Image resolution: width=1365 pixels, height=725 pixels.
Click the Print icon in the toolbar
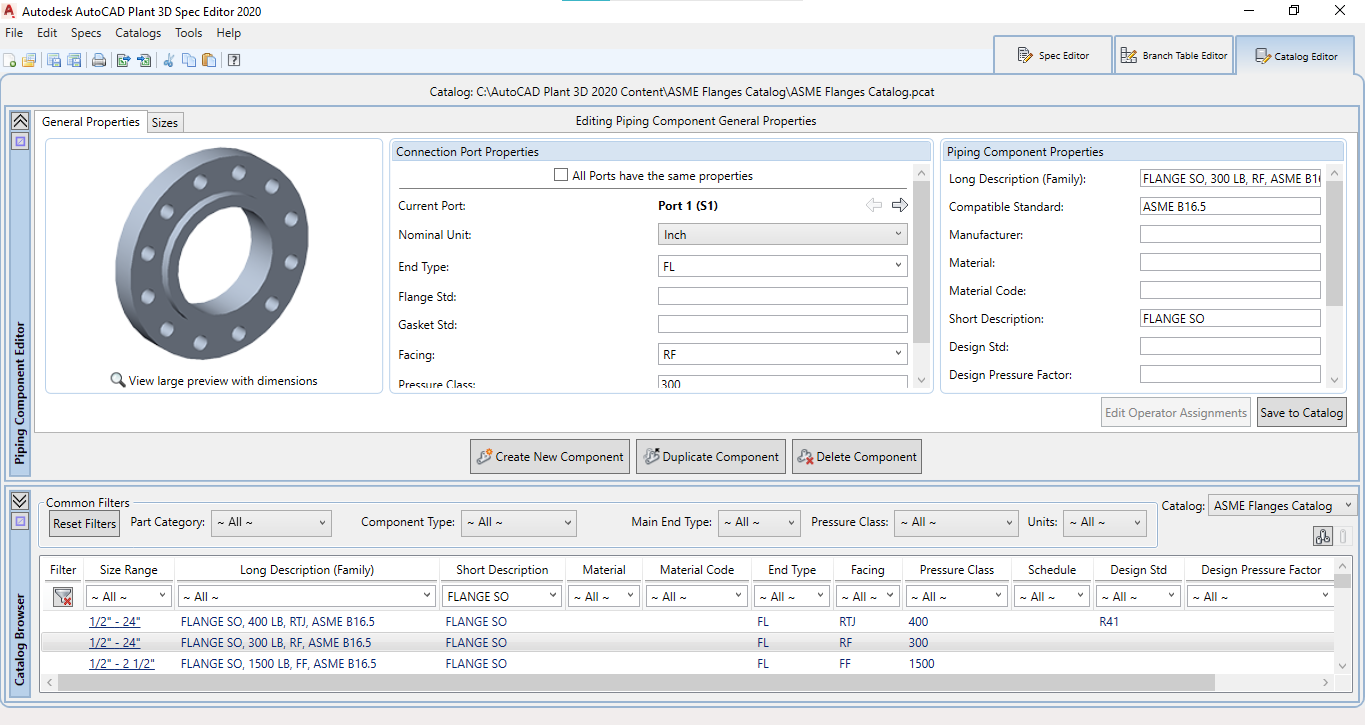(x=99, y=60)
